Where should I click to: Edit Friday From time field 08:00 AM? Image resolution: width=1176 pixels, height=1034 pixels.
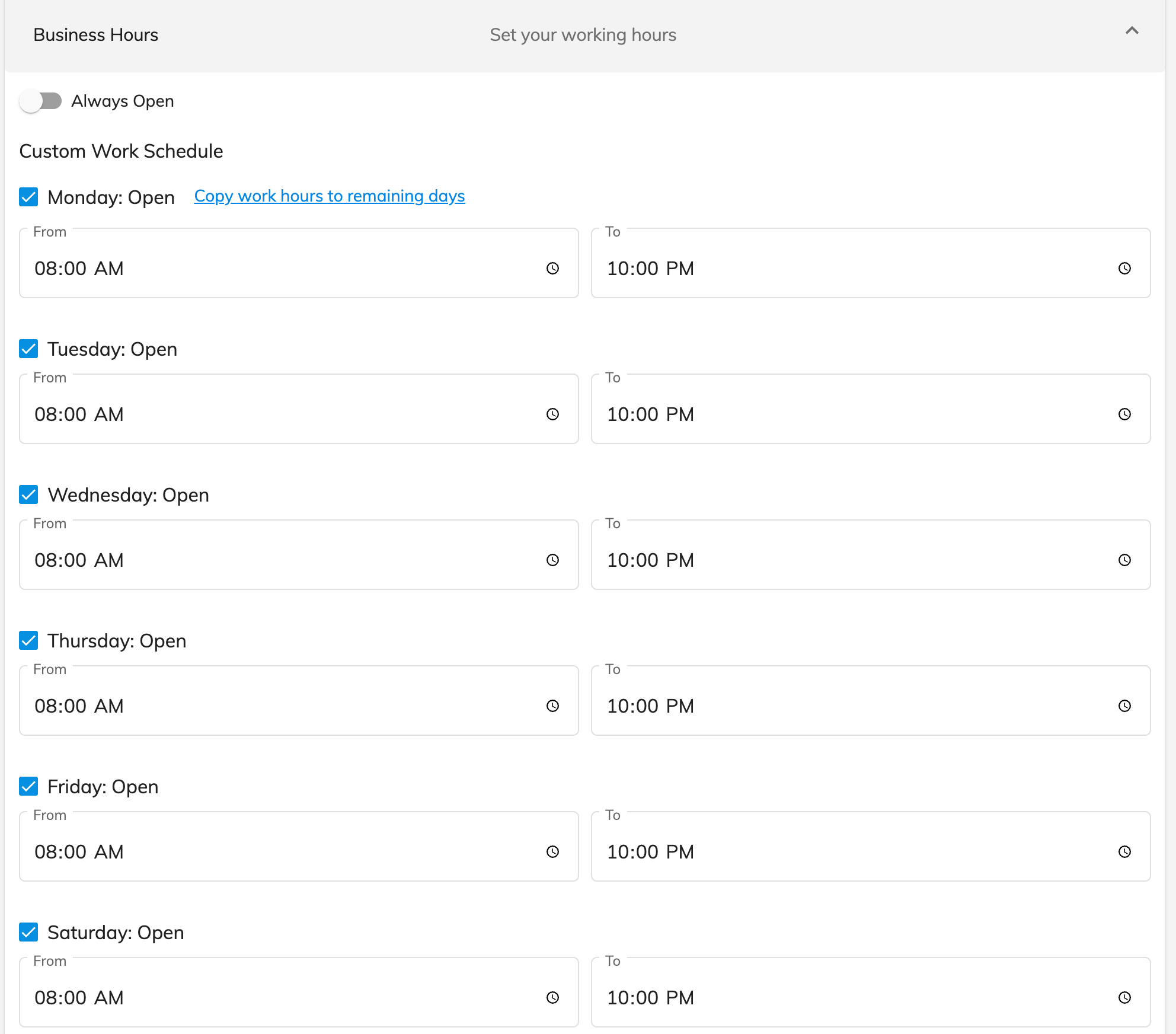pyautogui.click(x=299, y=847)
